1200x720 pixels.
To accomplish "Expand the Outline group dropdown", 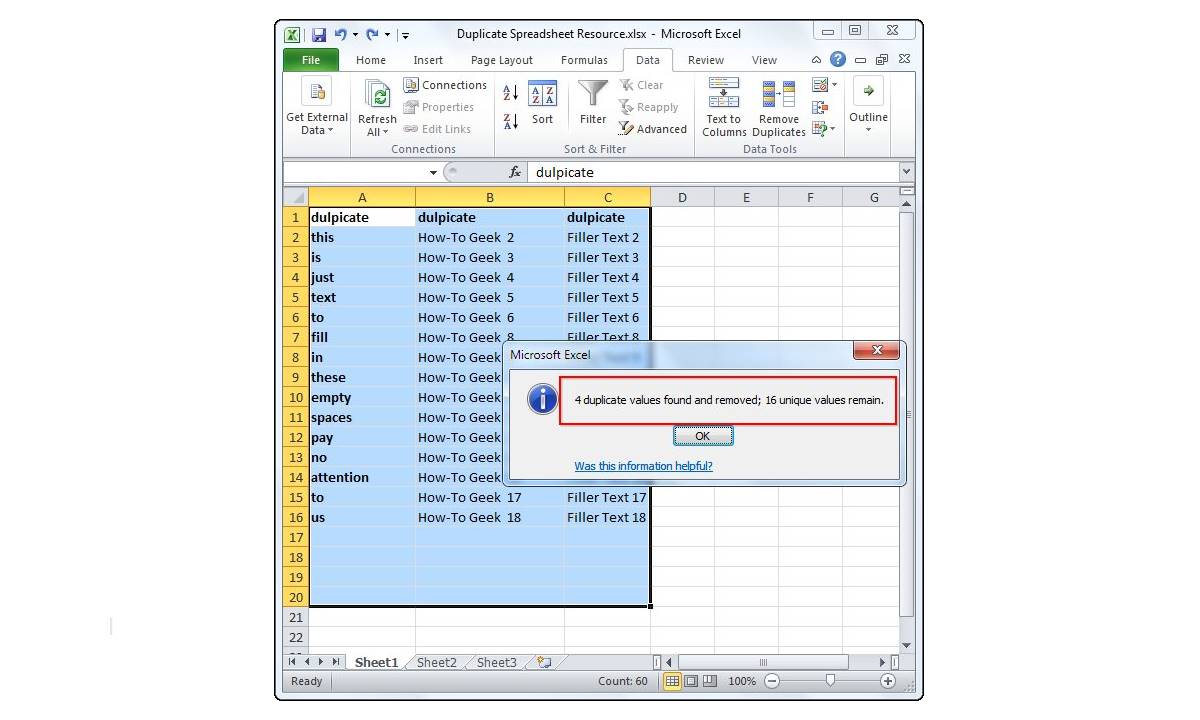I will click(x=868, y=129).
